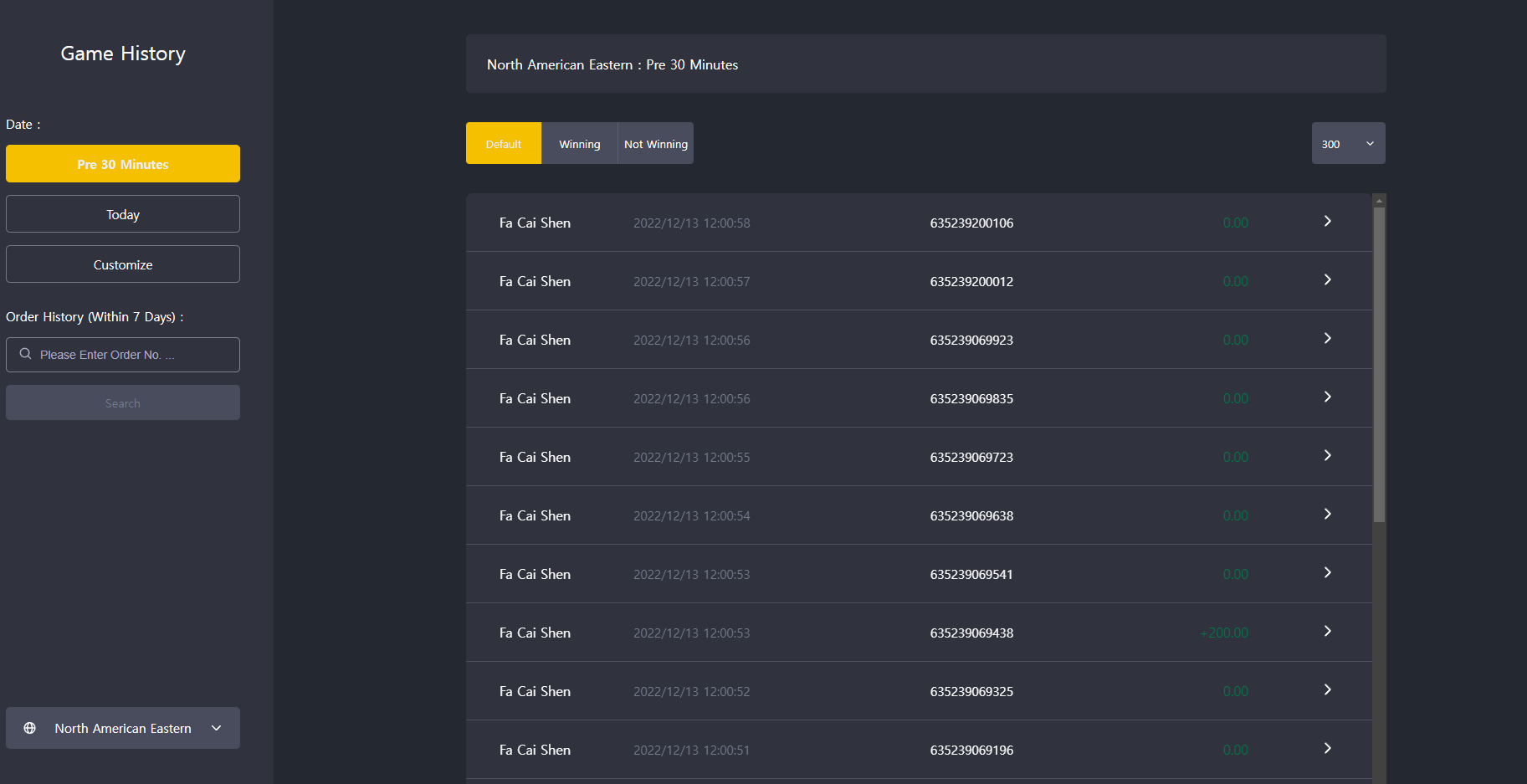Click the scrollbar thumb of the history list
1527x784 pixels.
1379,365
